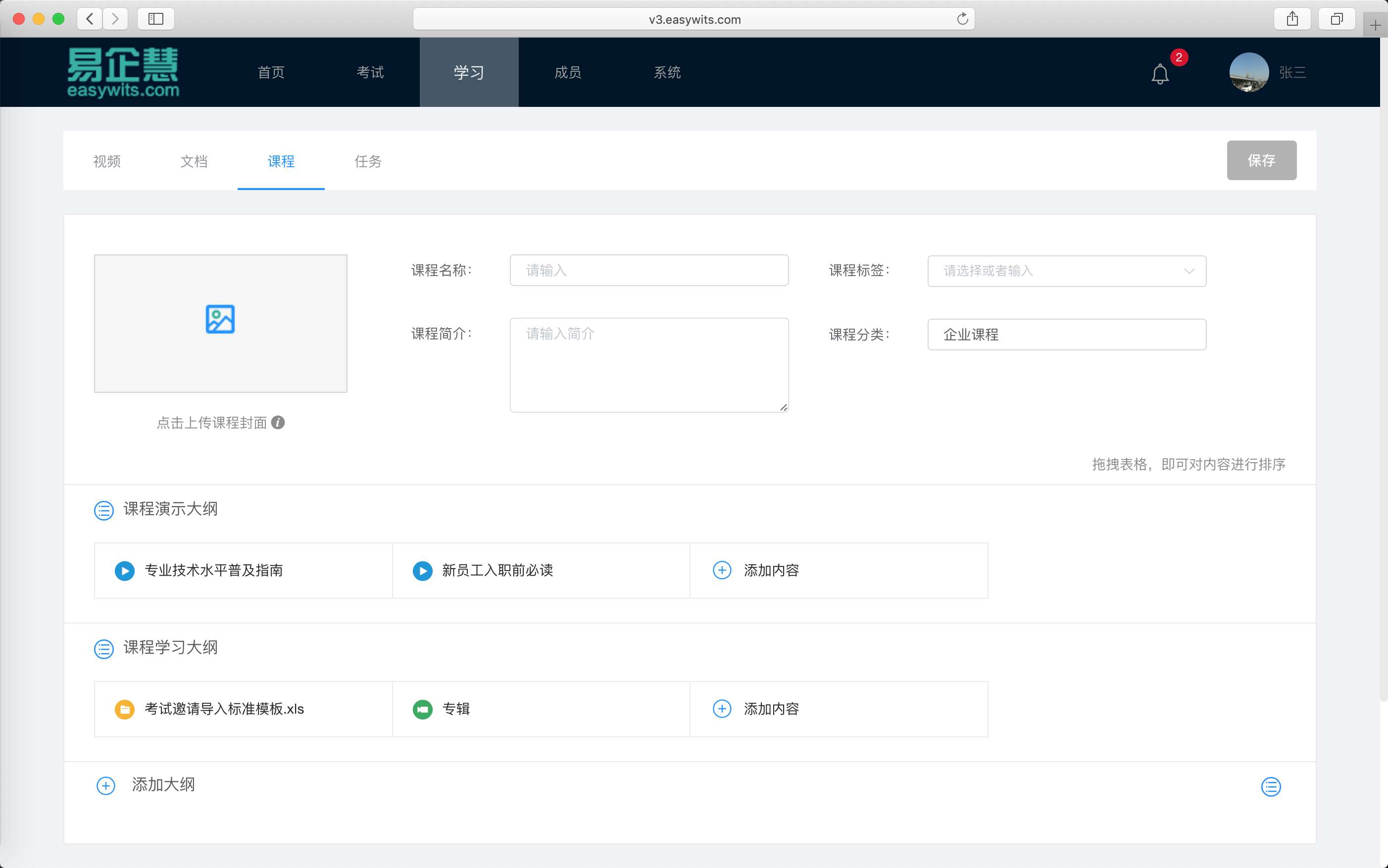Click the 保存 button

(1261, 160)
